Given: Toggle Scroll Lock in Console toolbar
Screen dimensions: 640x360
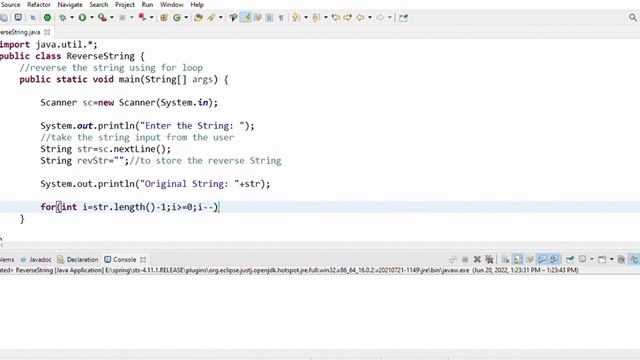Looking at the screenshot, I should point(518,259).
